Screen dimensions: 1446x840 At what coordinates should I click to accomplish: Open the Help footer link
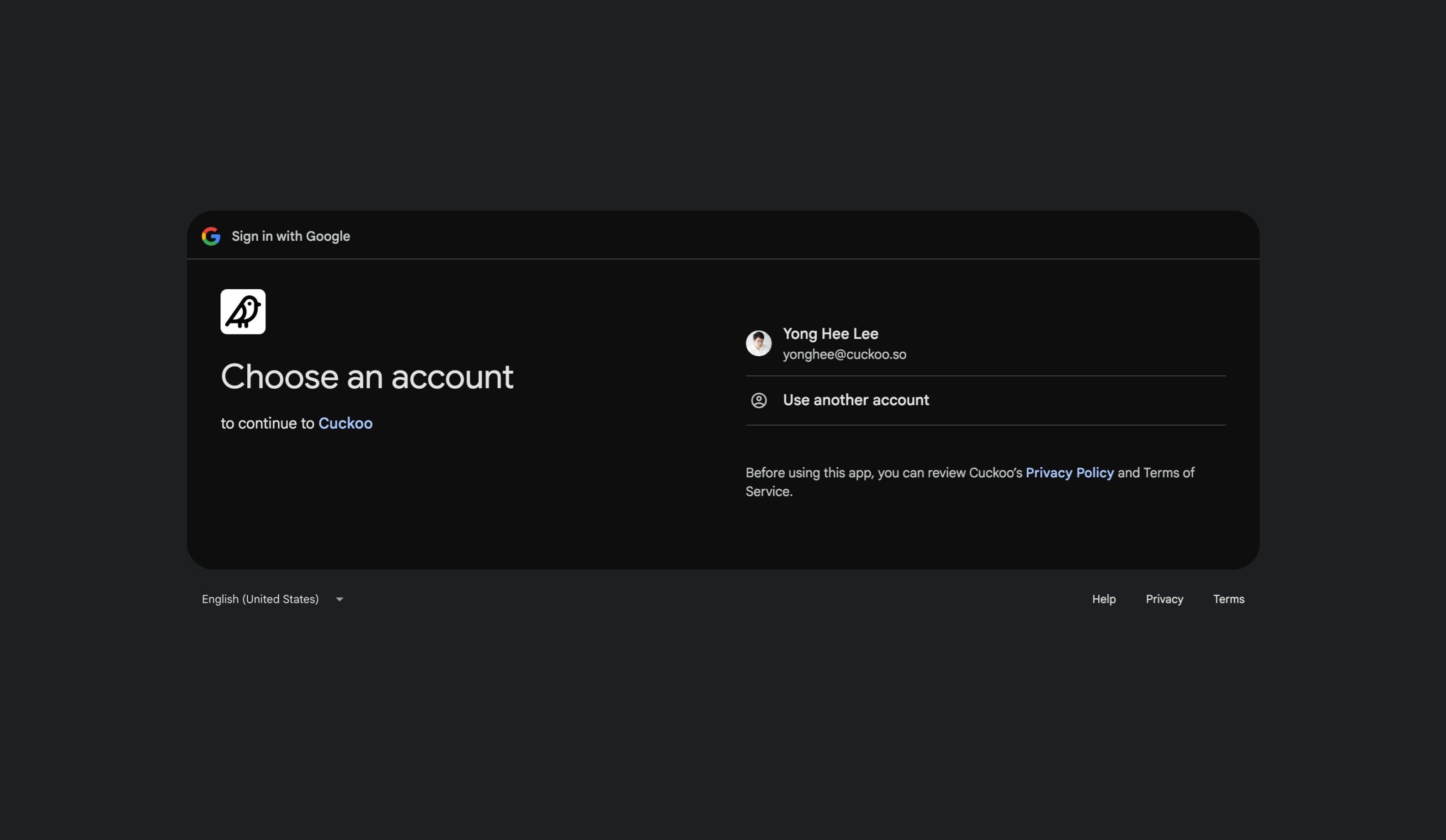pos(1103,599)
